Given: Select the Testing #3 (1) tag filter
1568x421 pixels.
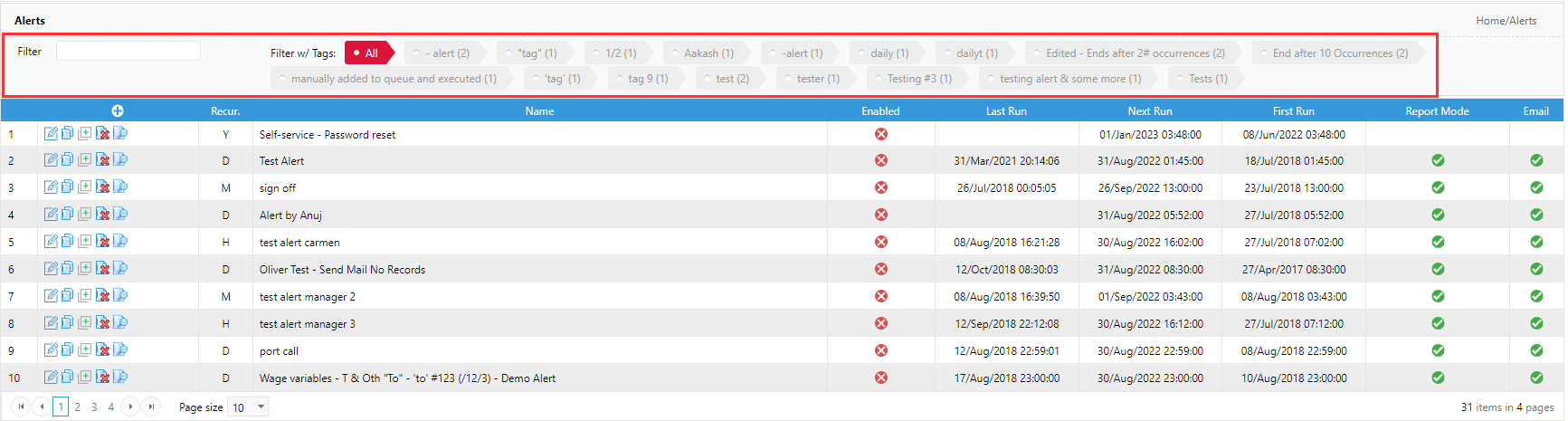Looking at the screenshot, I should coord(913,78).
